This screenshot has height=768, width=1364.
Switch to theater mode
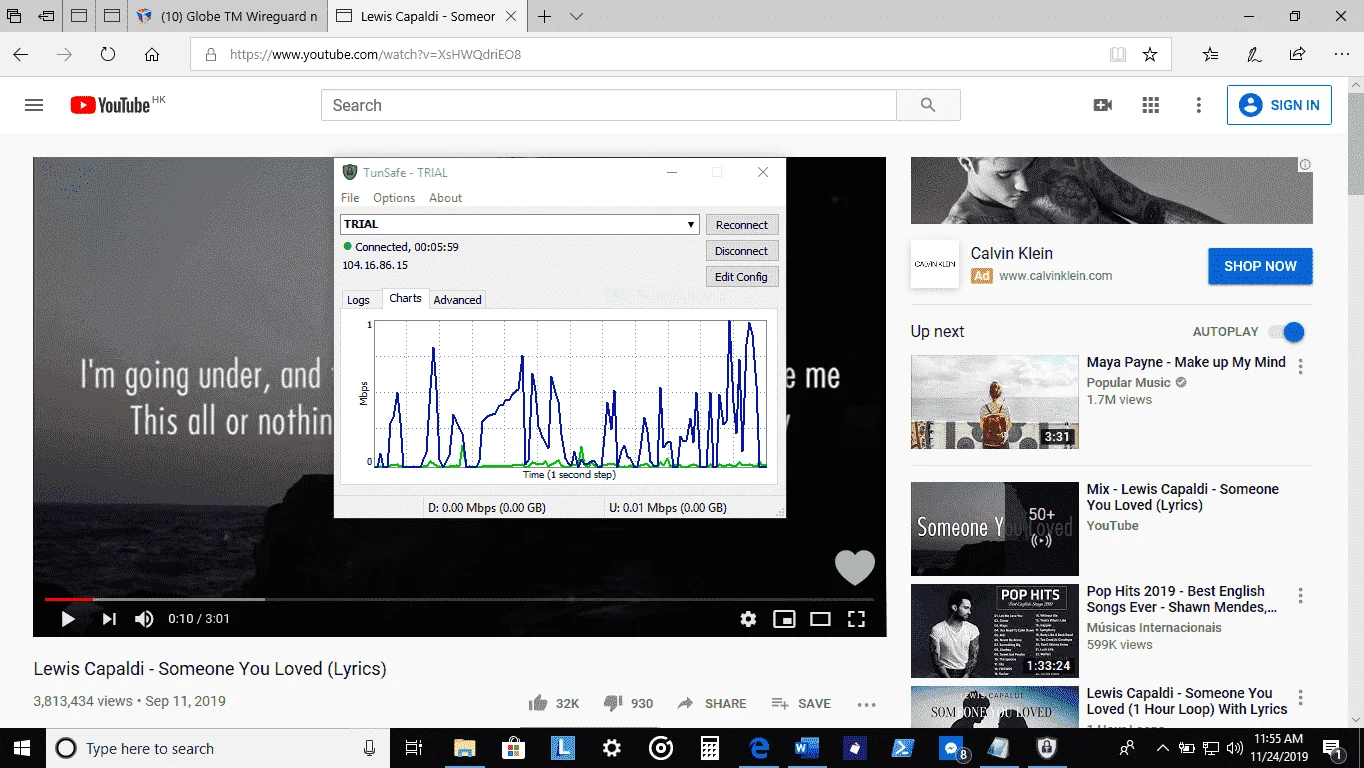point(820,619)
